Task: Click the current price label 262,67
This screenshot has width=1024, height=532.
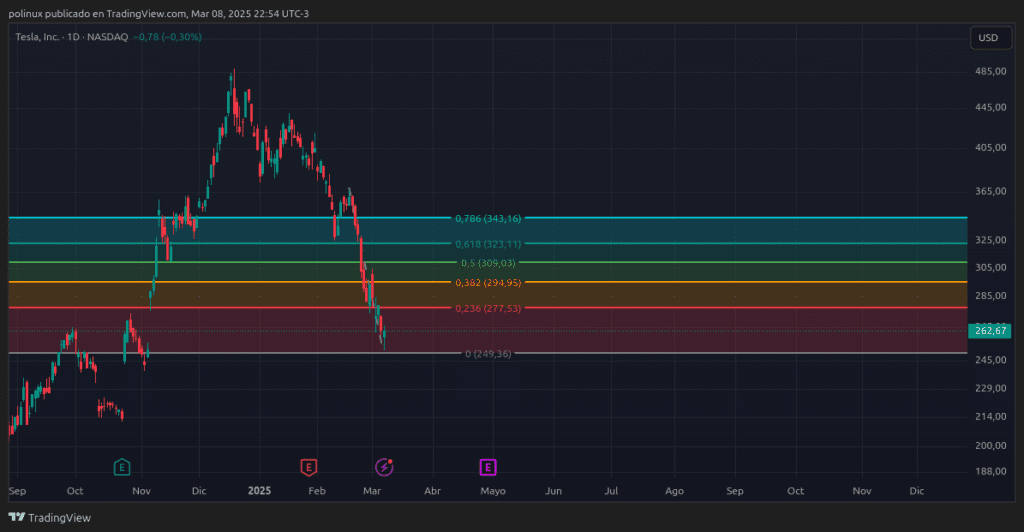Action: coord(990,331)
